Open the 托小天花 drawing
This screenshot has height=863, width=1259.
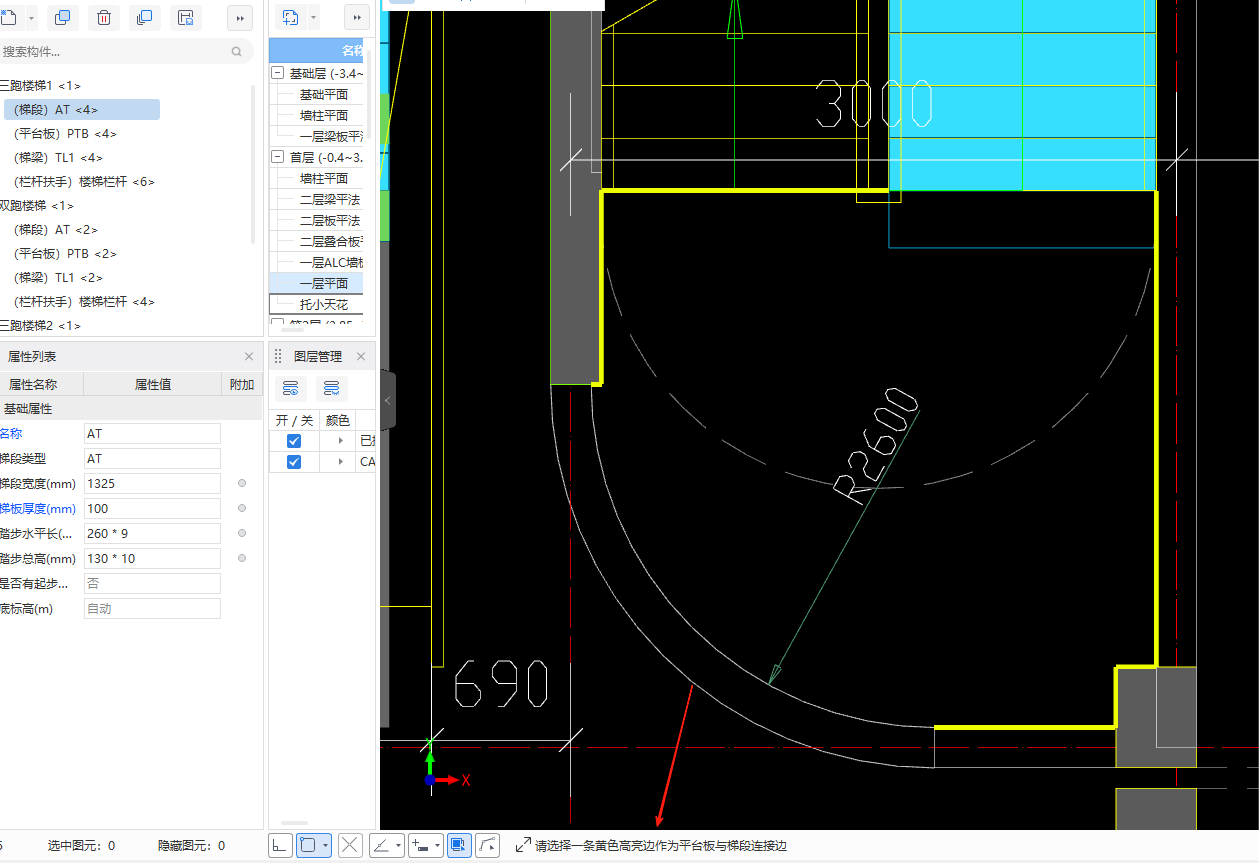pyautogui.click(x=324, y=304)
